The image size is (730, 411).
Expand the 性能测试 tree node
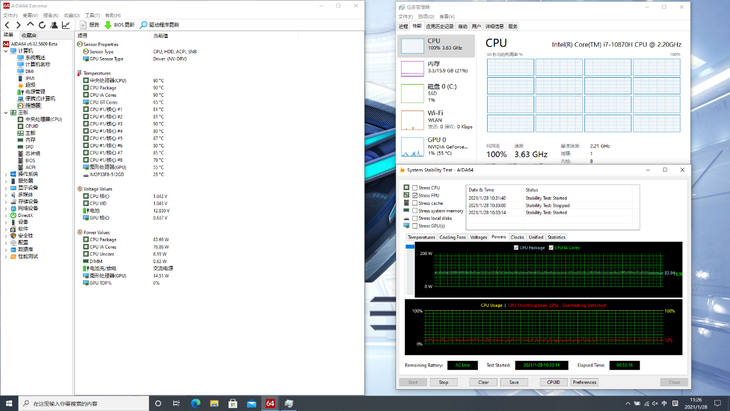coord(6,256)
